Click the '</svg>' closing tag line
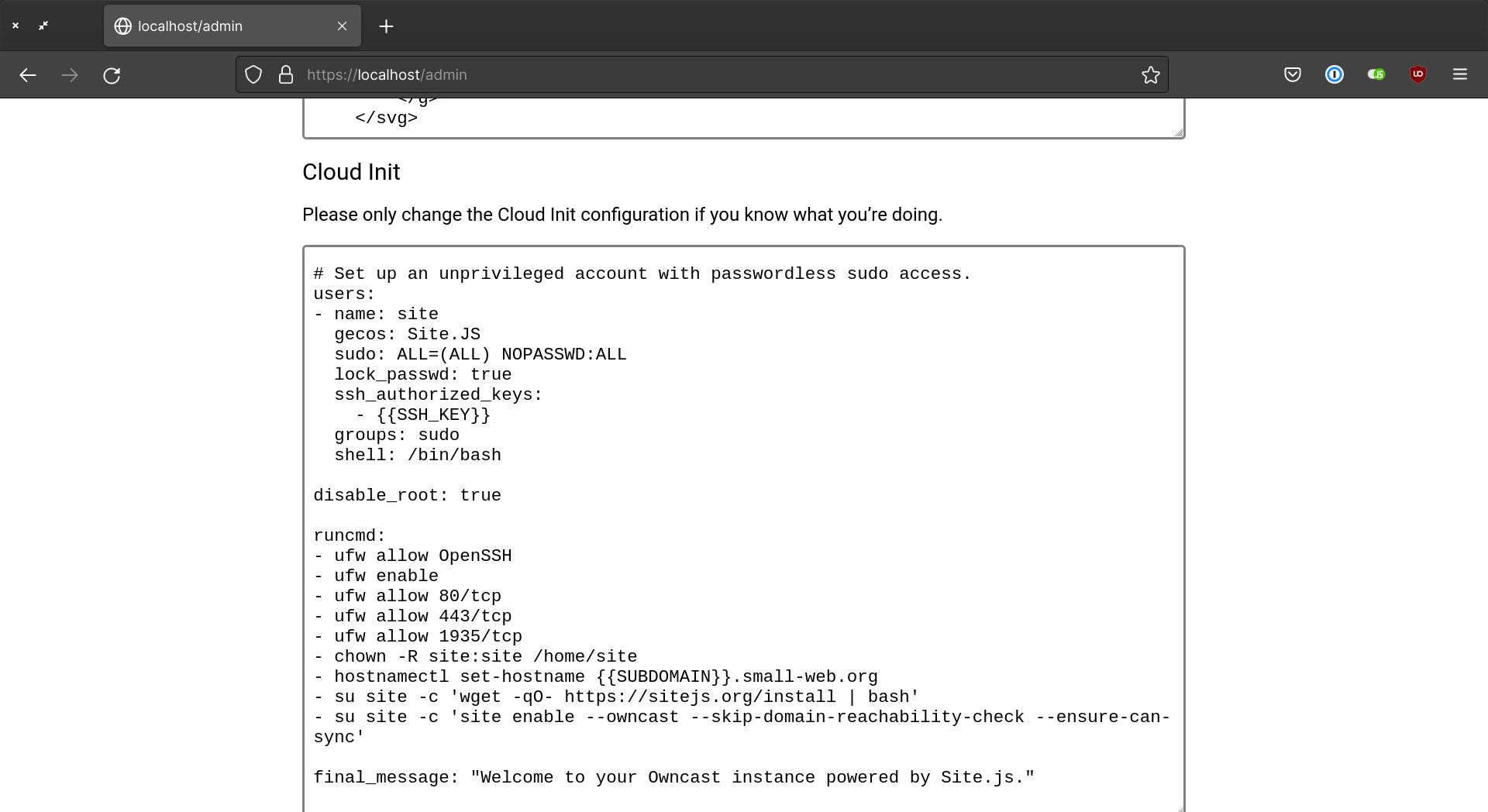The width and height of the screenshot is (1488, 812). [386, 118]
